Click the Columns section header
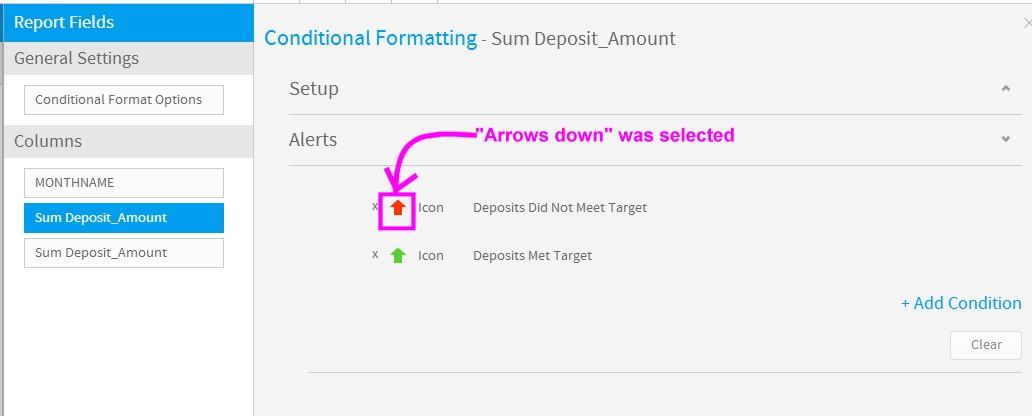Screen dimensions: 1032x416 (x=126, y=142)
